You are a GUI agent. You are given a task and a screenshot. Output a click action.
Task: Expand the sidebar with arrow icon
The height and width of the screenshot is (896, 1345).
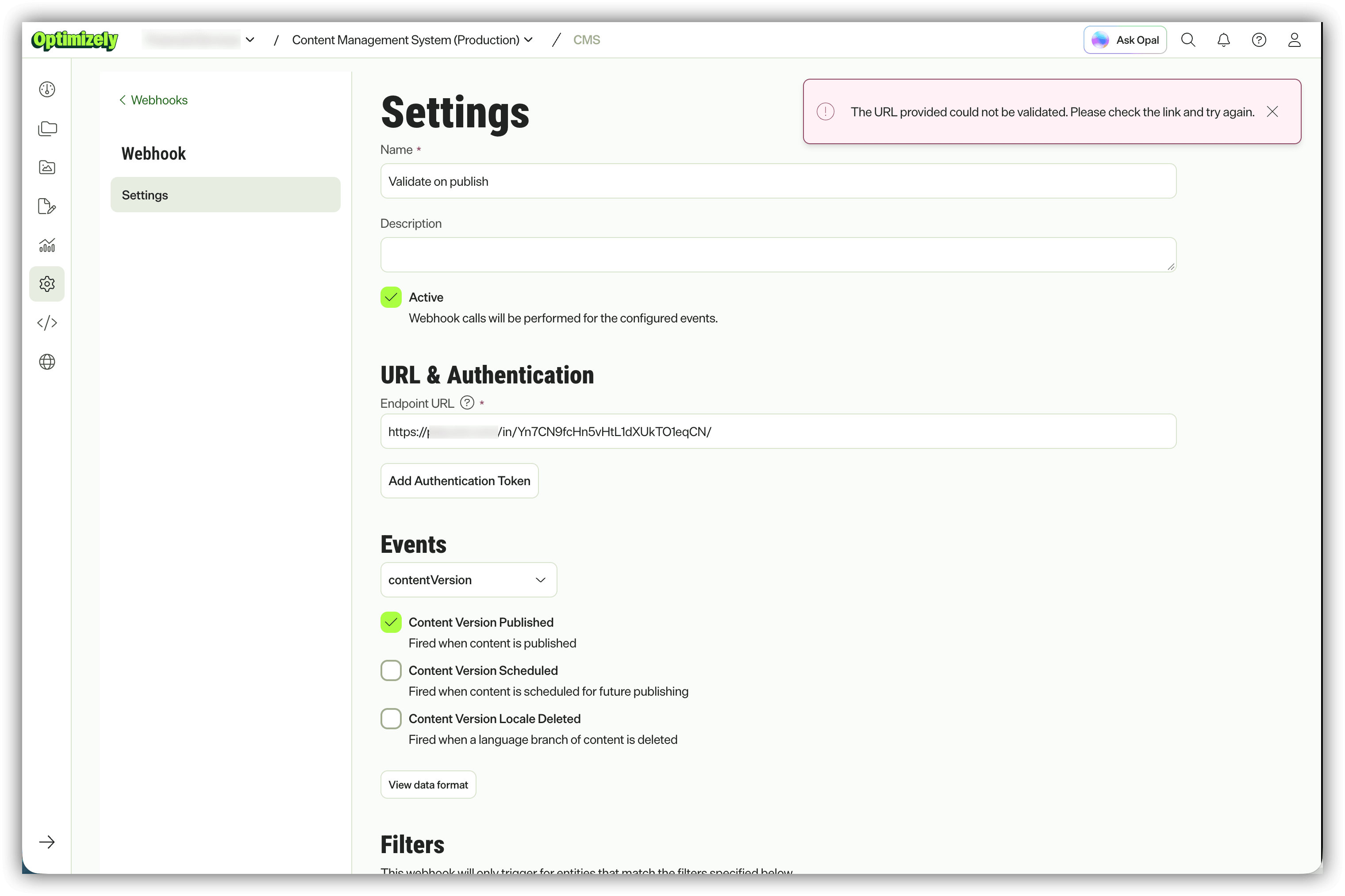pyautogui.click(x=47, y=842)
